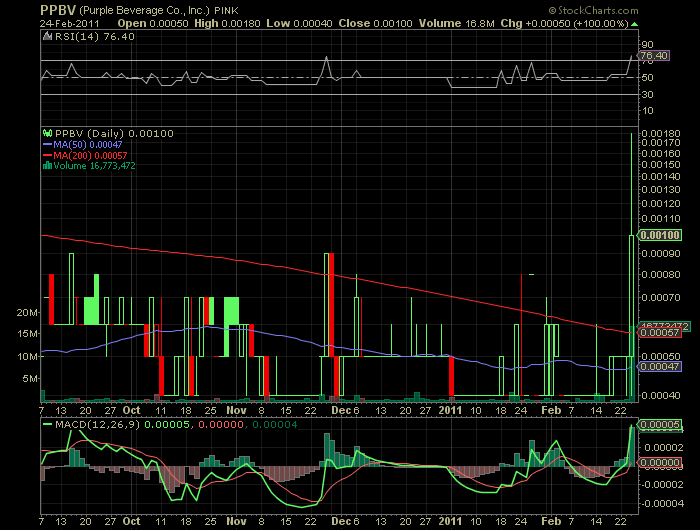Viewport: 700px width, 530px height.
Task: Click the -0.00004 MACD axis label
Action: (x=662, y=504)
